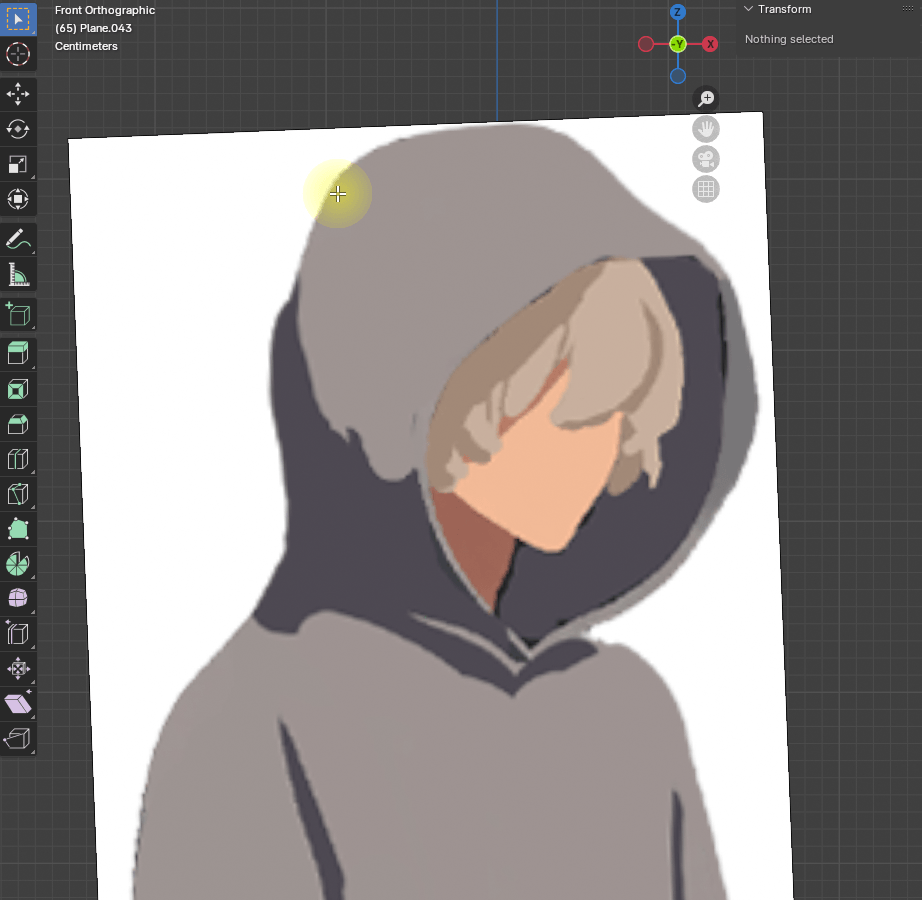Select the Rotate tool
The width and height of the screenshot is (922, 900).
click(18, 129)
